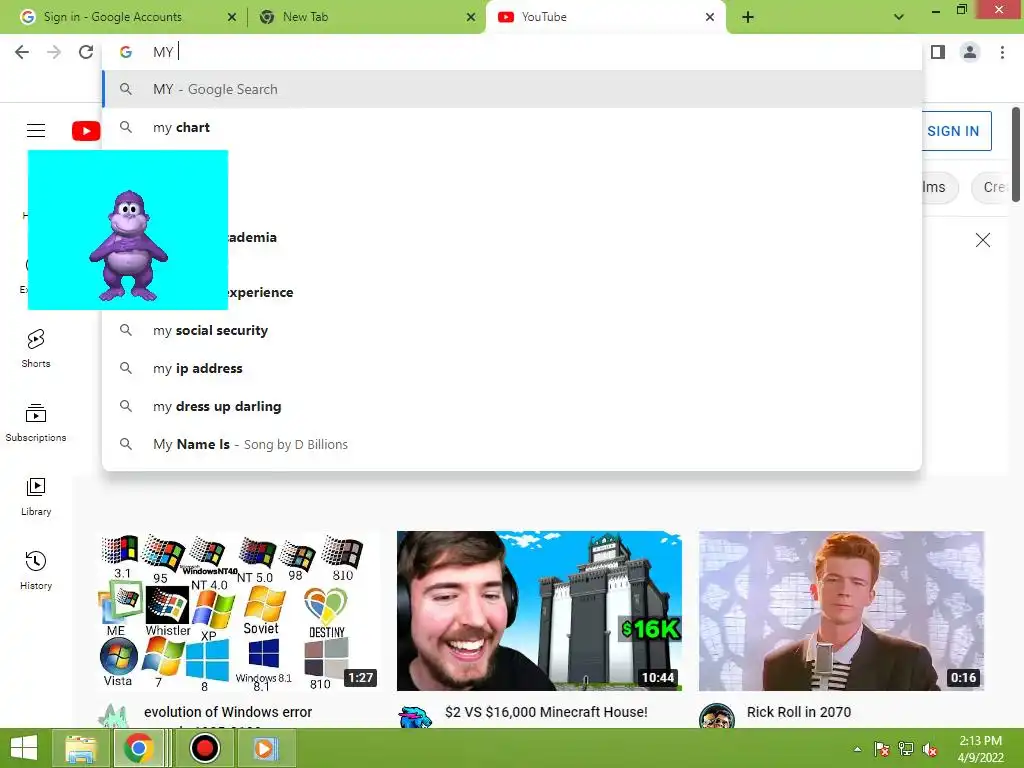Click the address bar containing MY
Image resolution: width=1024 pixels, height=768 pixels.
512,52
